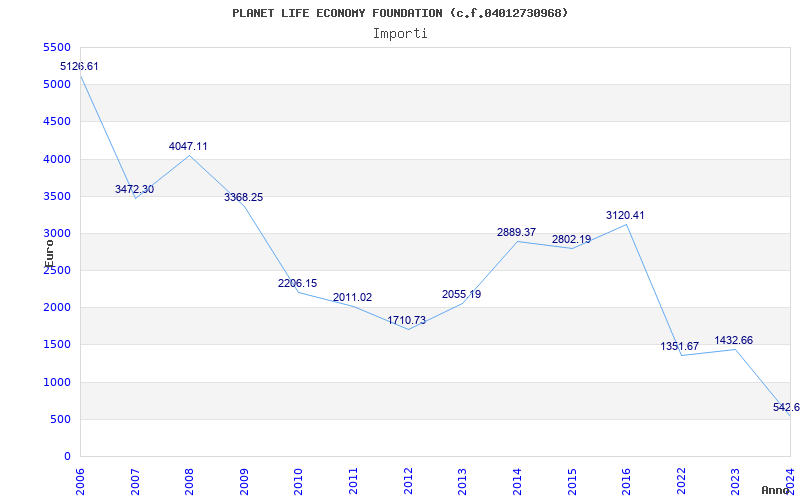Viewport: 800px width, 500px height.
Task: Click the y-axis tick 1000
Action: (57, 382)
